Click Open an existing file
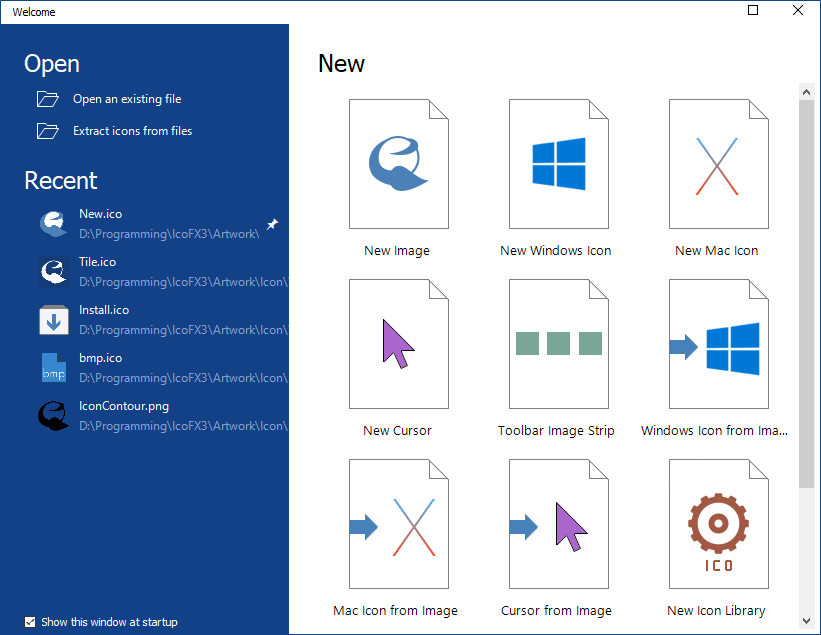 click(x=126, y=99)
